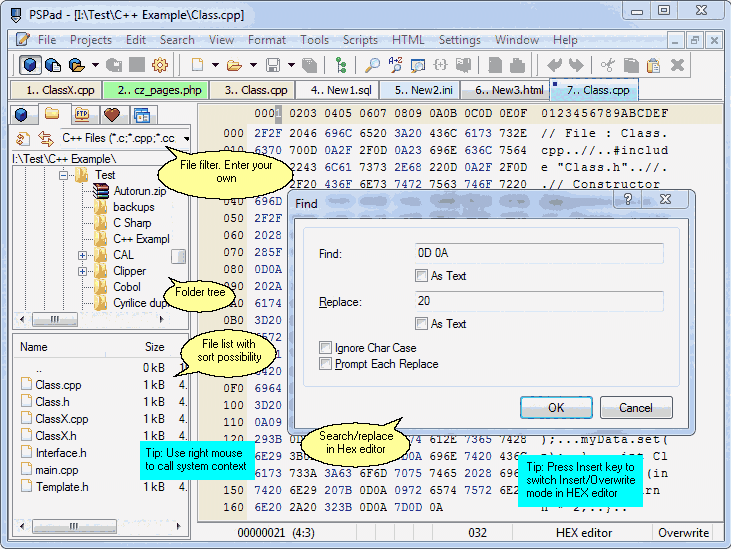Viewport: 731px width, 549px height.
Task: Open project settings gear icon
Action: pos(160,65)
